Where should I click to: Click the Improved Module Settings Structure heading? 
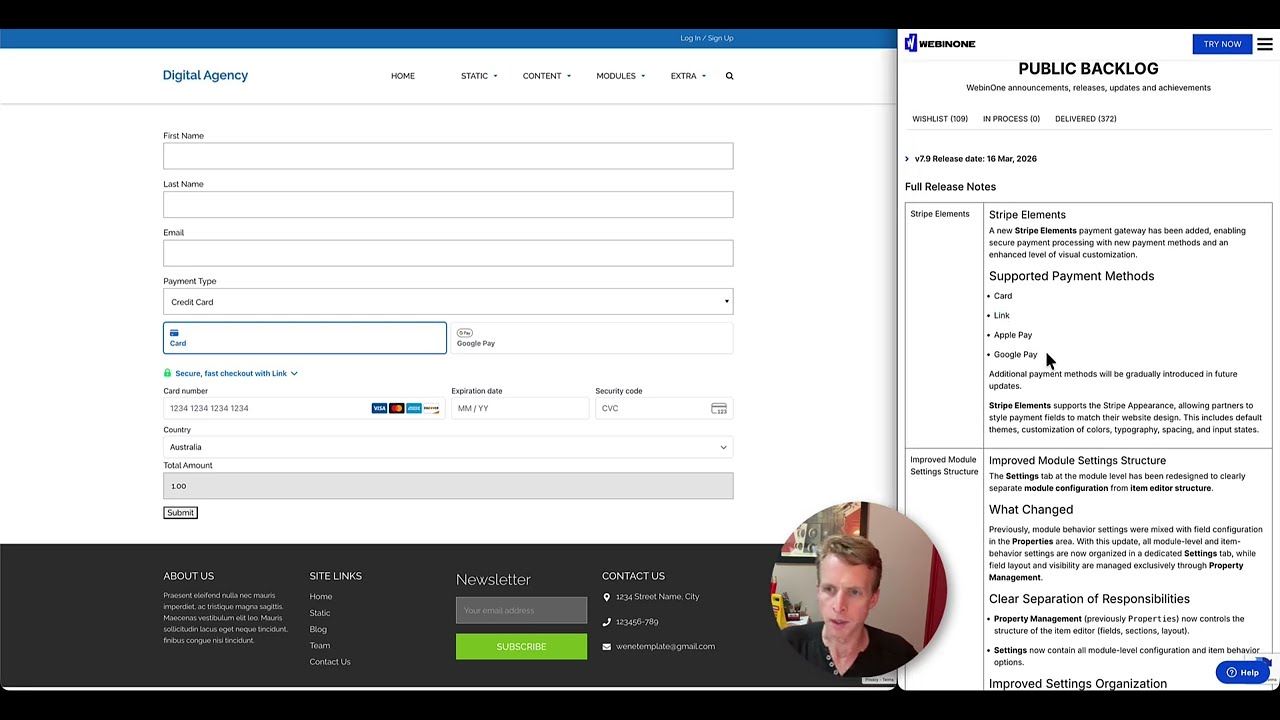tap(1077, 461)
